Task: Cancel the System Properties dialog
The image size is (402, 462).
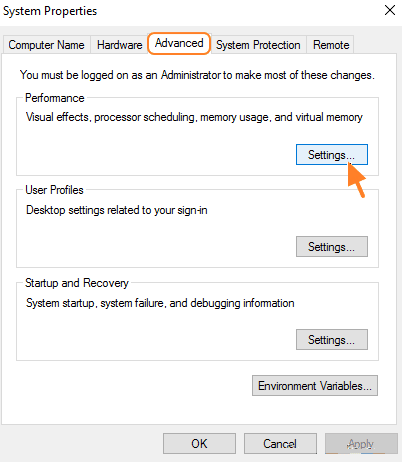Action: [x=280, y=444]
